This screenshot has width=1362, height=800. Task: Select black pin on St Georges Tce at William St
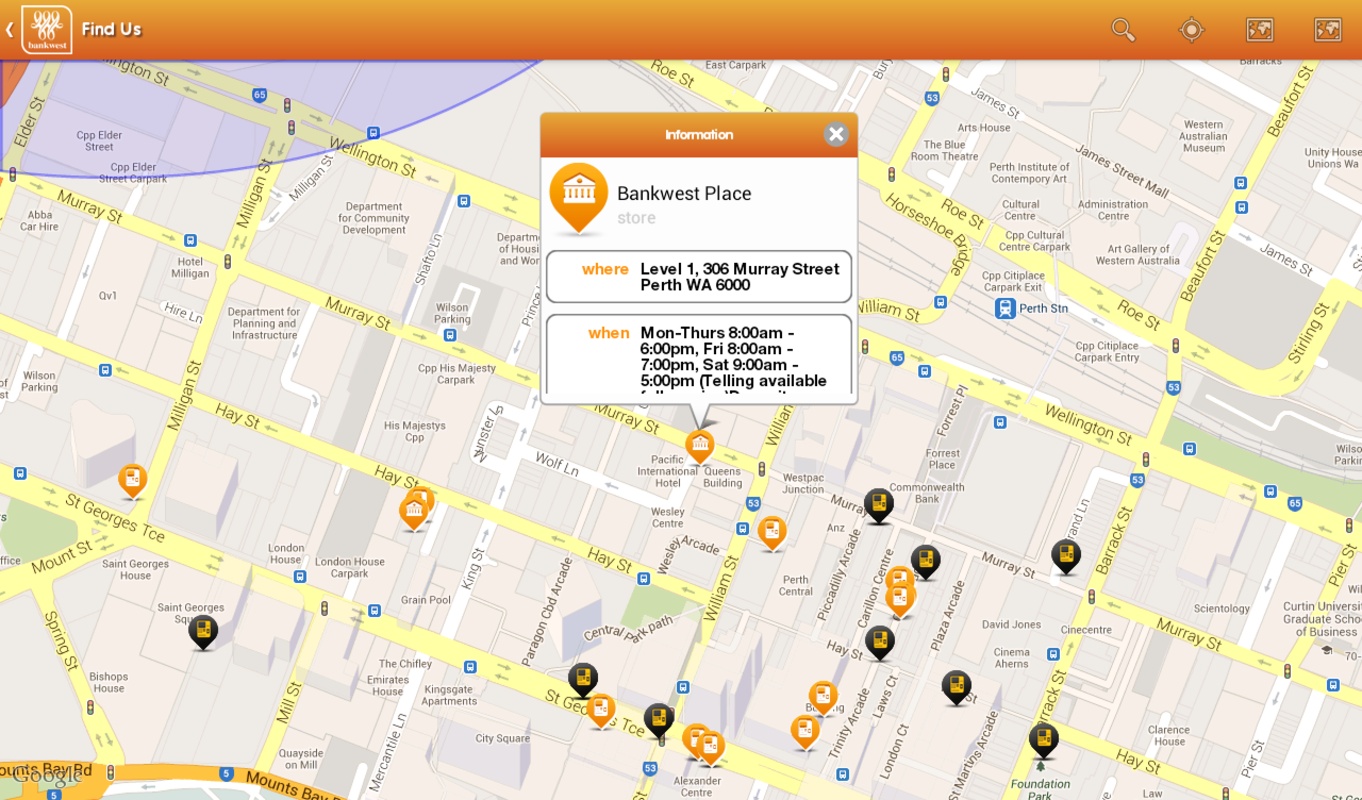(659, 721)
